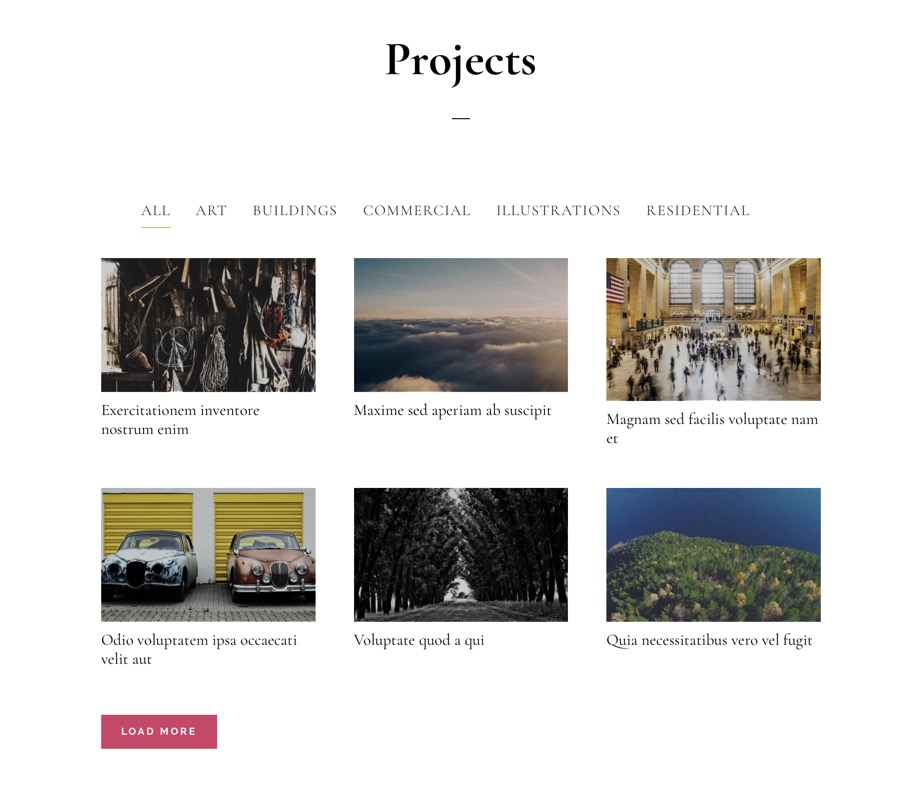The width and height of the screenshot is (902, 790).
Task: Open "Maxime sed aperiam ab suscipit" link
Action: [453, 411]
